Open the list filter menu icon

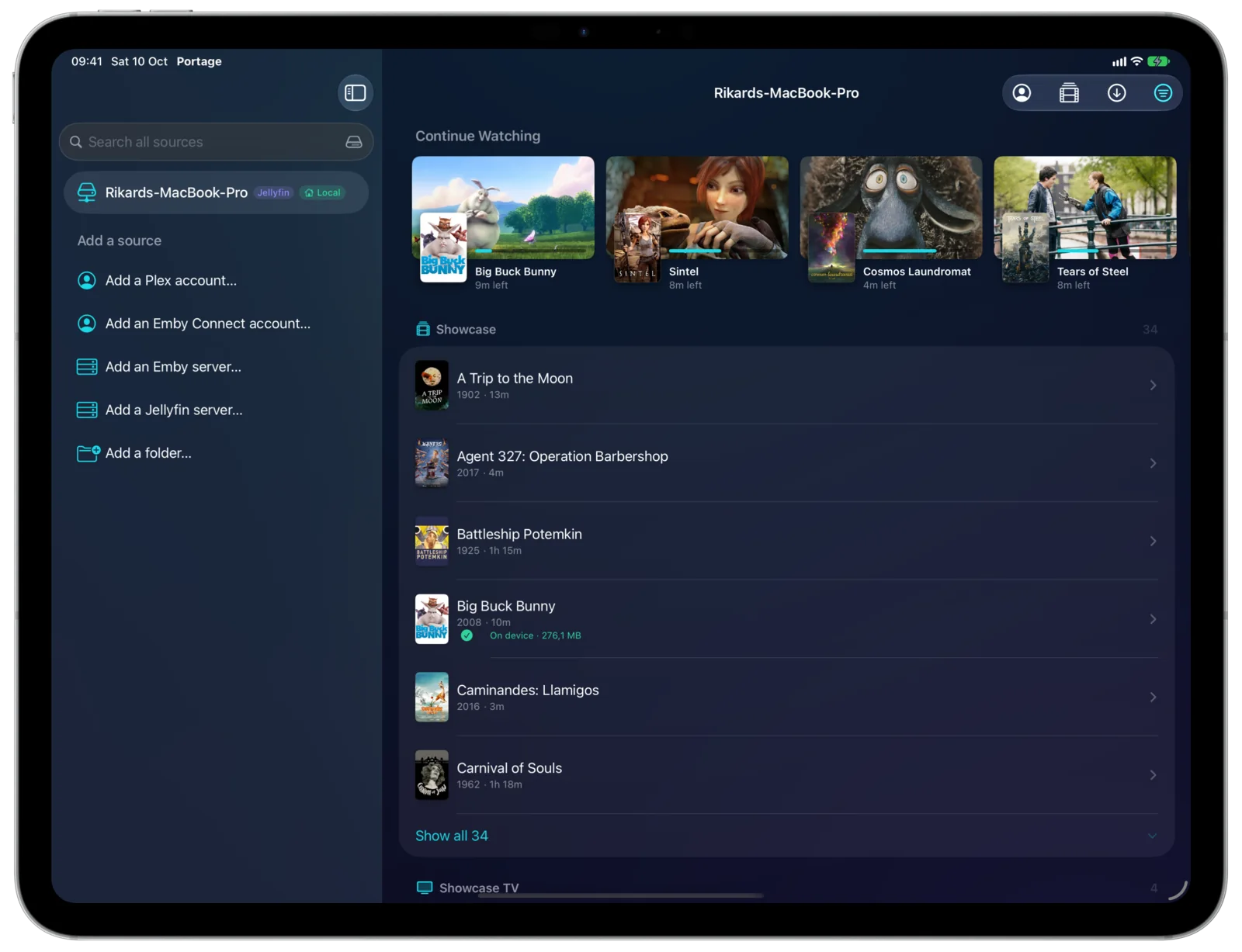point(1162,93)
